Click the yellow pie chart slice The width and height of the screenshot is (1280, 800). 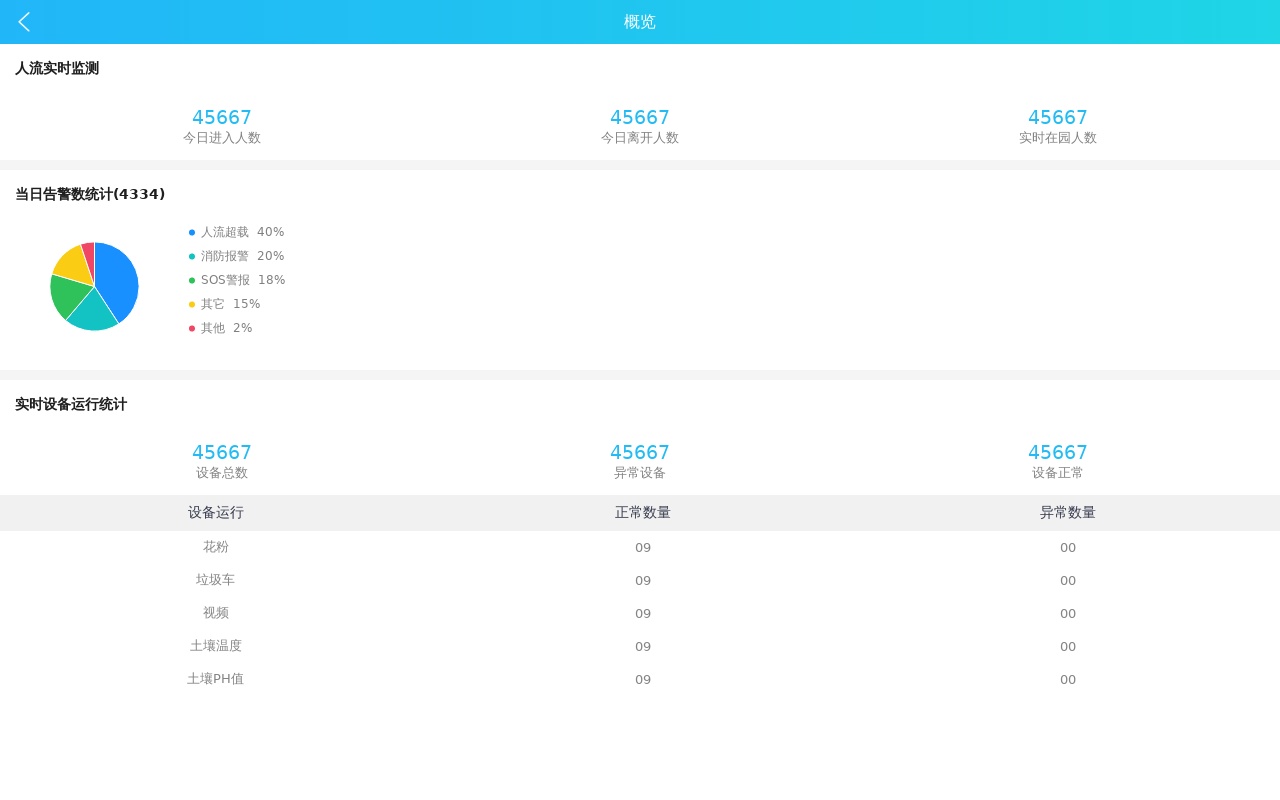[x=71, y=264]
